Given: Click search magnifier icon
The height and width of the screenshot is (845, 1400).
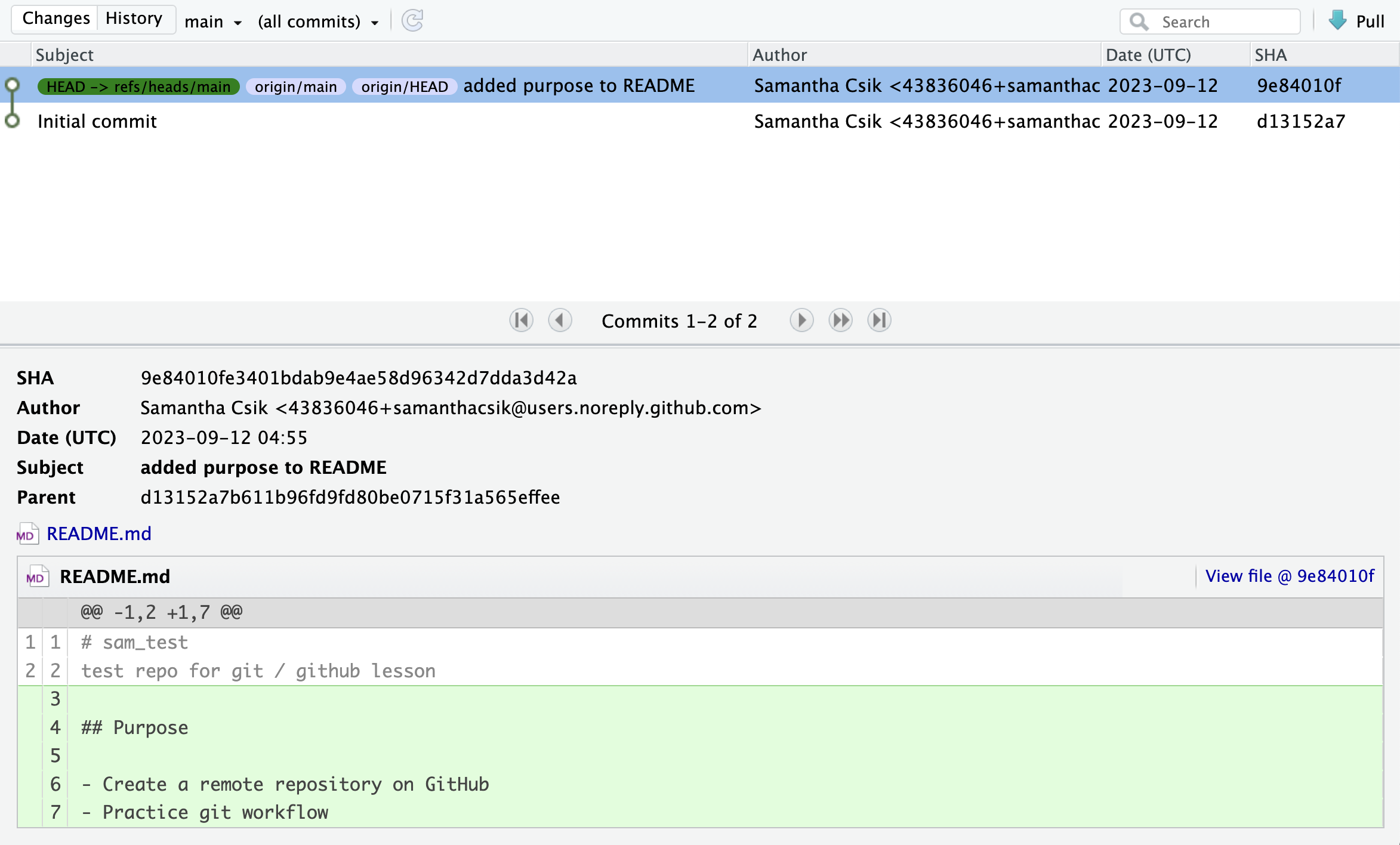Looking at the screenshot, I should tap(1139, 21).
